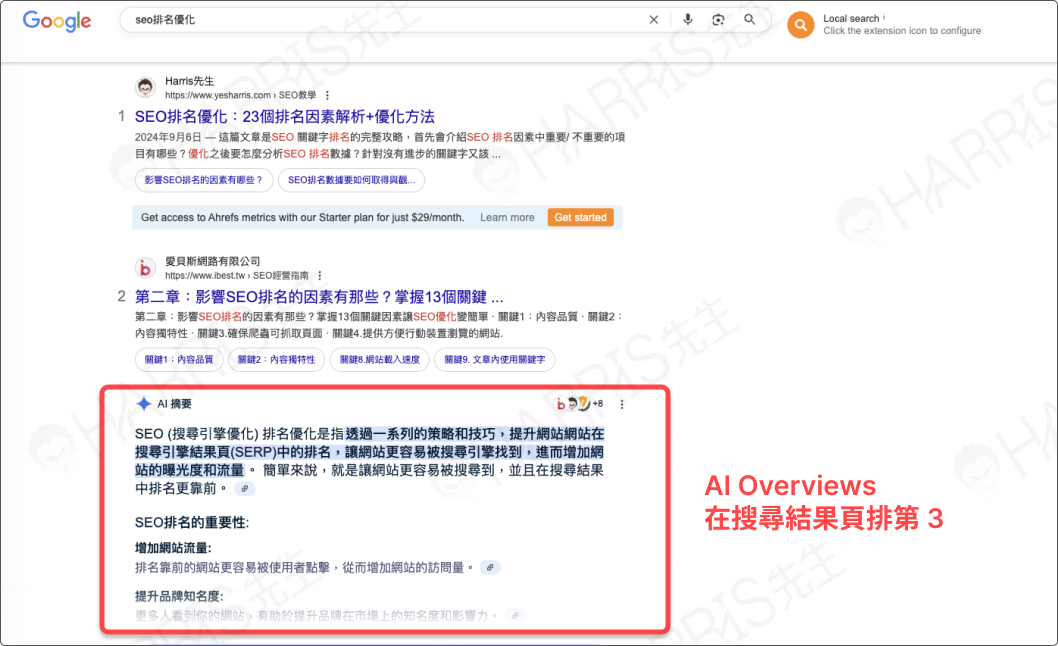Open more options for ibest.tw result
Screen dimensions: 1058x646
[320, 275]
